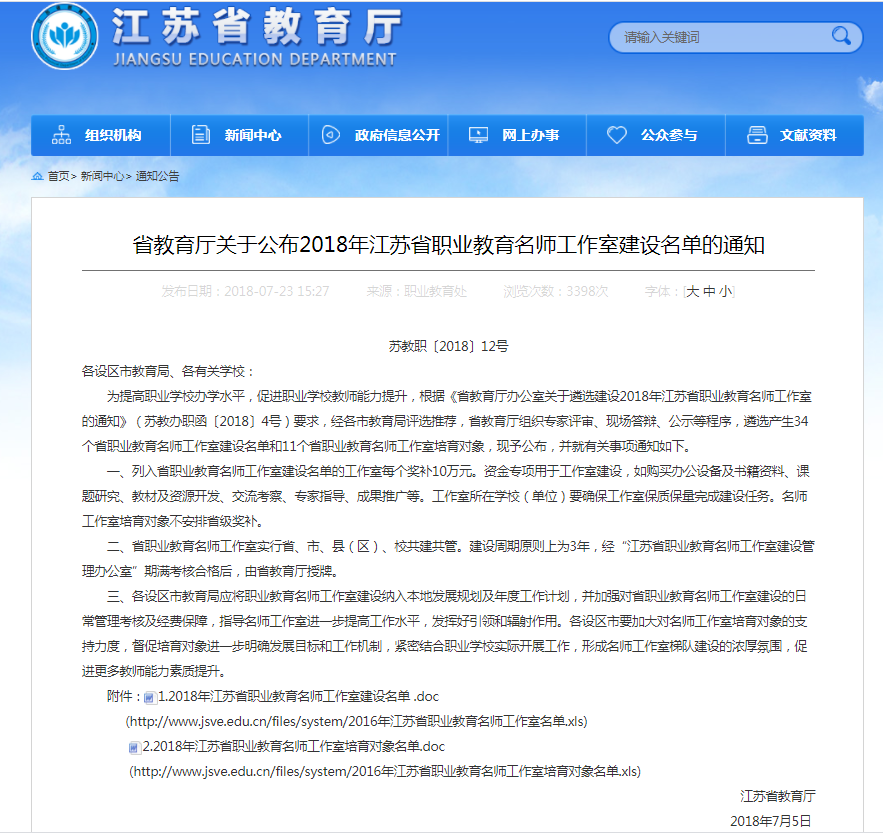The width and height of the screenshot is (883, 837).
Task: Click the JIANGSU EDUCATION DEPARTMENT header text
Action: tap(255, 59)
